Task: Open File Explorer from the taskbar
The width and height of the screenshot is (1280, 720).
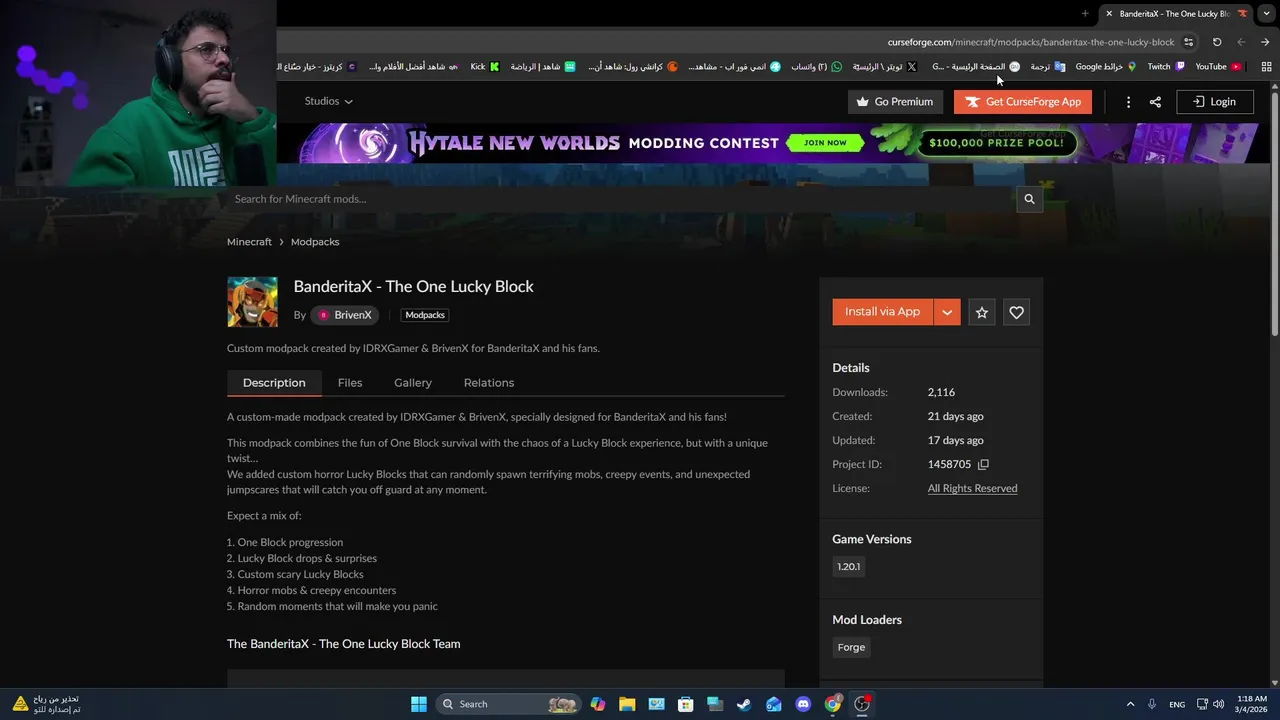Action: (627, 704)
